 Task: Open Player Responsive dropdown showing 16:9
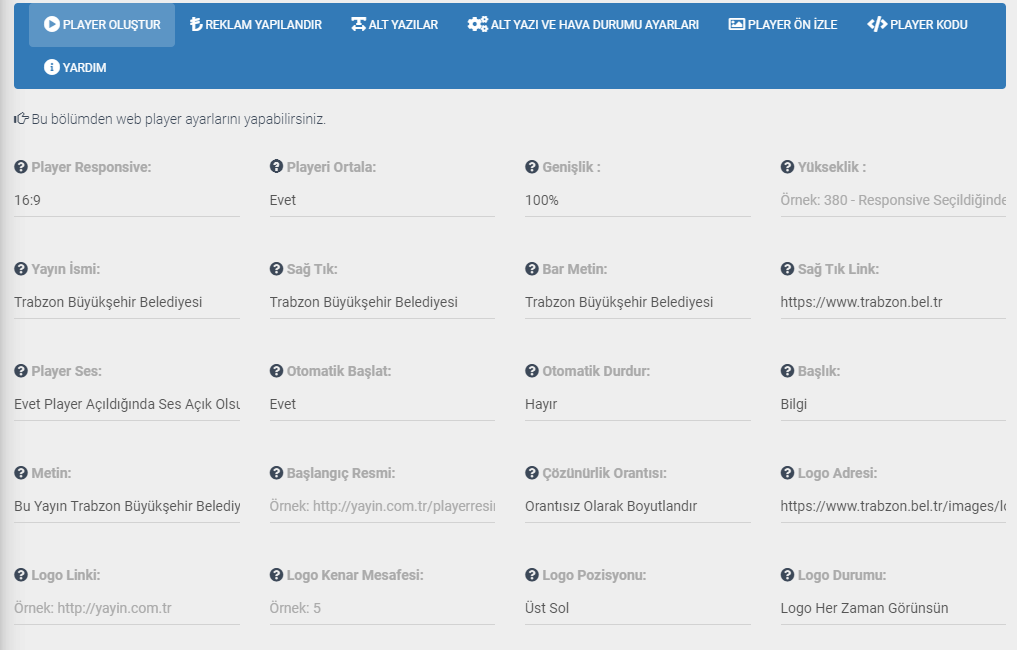127,200
